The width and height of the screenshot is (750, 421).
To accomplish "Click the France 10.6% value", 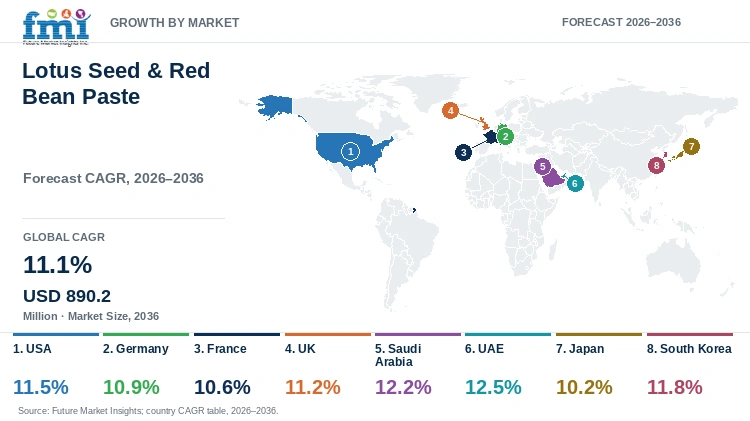I will (222, 387).
